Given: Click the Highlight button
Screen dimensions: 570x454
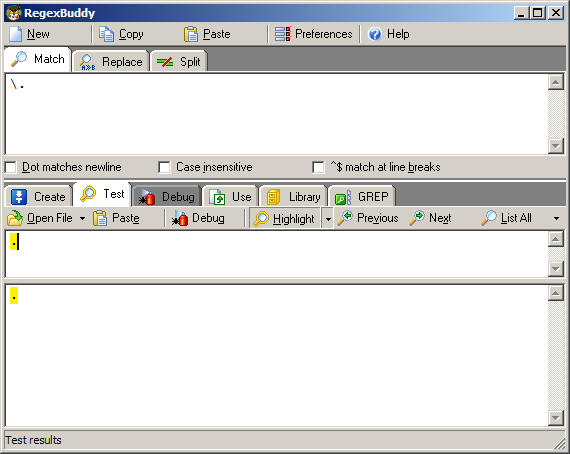Looking at the screenshot, I should pos(285,218).
